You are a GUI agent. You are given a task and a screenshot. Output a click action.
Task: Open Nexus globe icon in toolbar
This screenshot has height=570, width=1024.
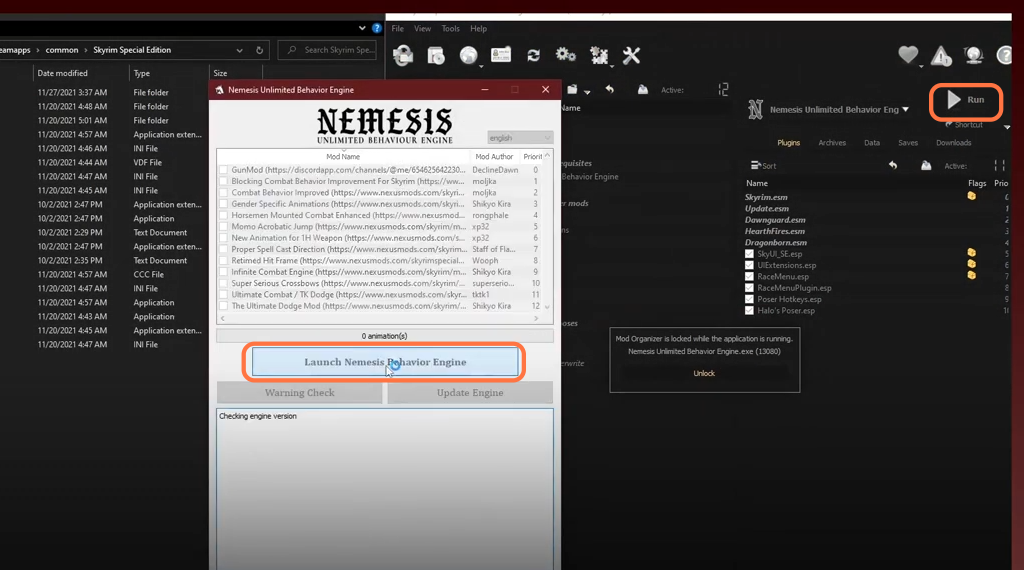(468, 55)
